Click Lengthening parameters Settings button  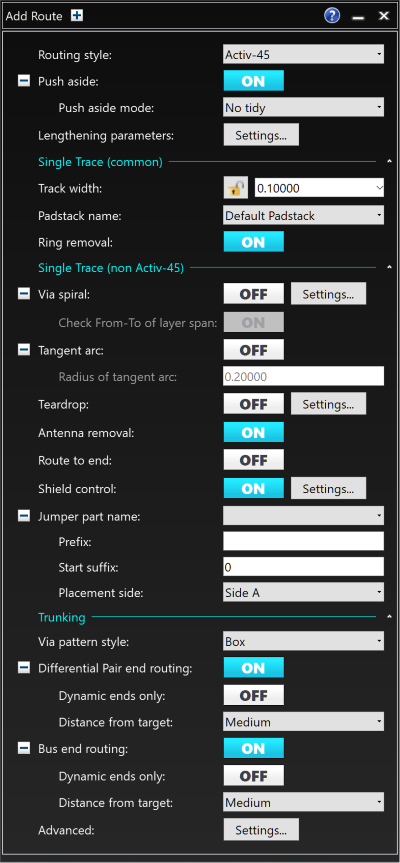(x=261, y=135)
